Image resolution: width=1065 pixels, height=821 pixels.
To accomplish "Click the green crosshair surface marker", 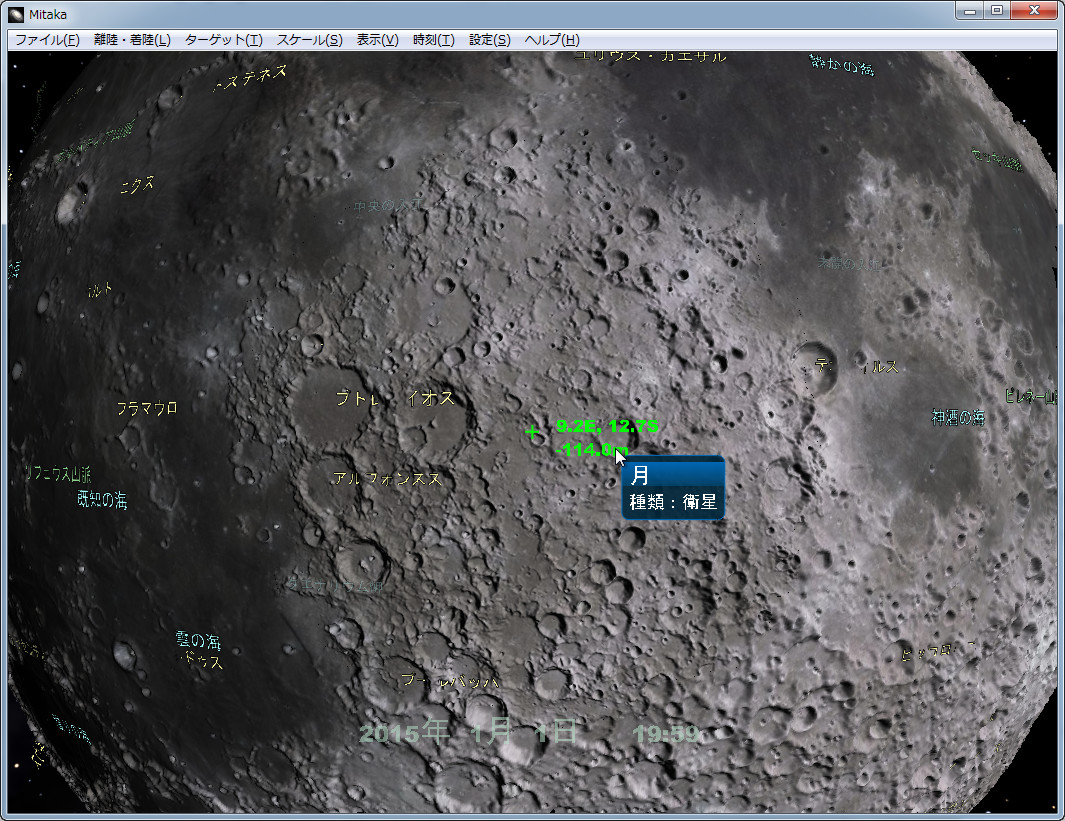I will [x=532, y=432].
